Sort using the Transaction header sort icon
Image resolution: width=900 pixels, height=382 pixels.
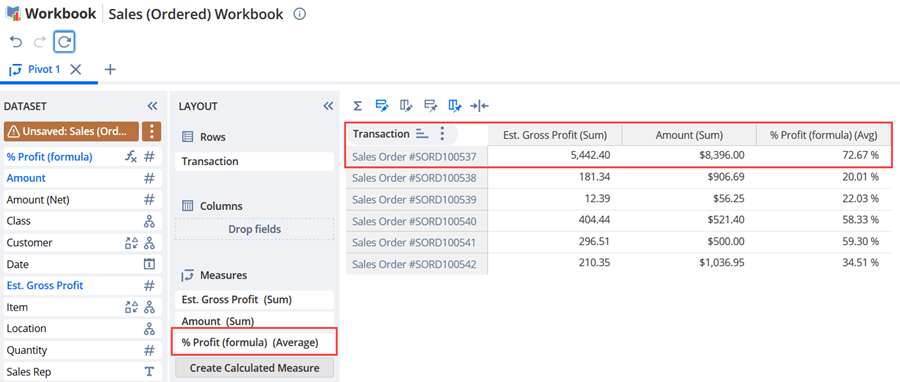(422, 134)
